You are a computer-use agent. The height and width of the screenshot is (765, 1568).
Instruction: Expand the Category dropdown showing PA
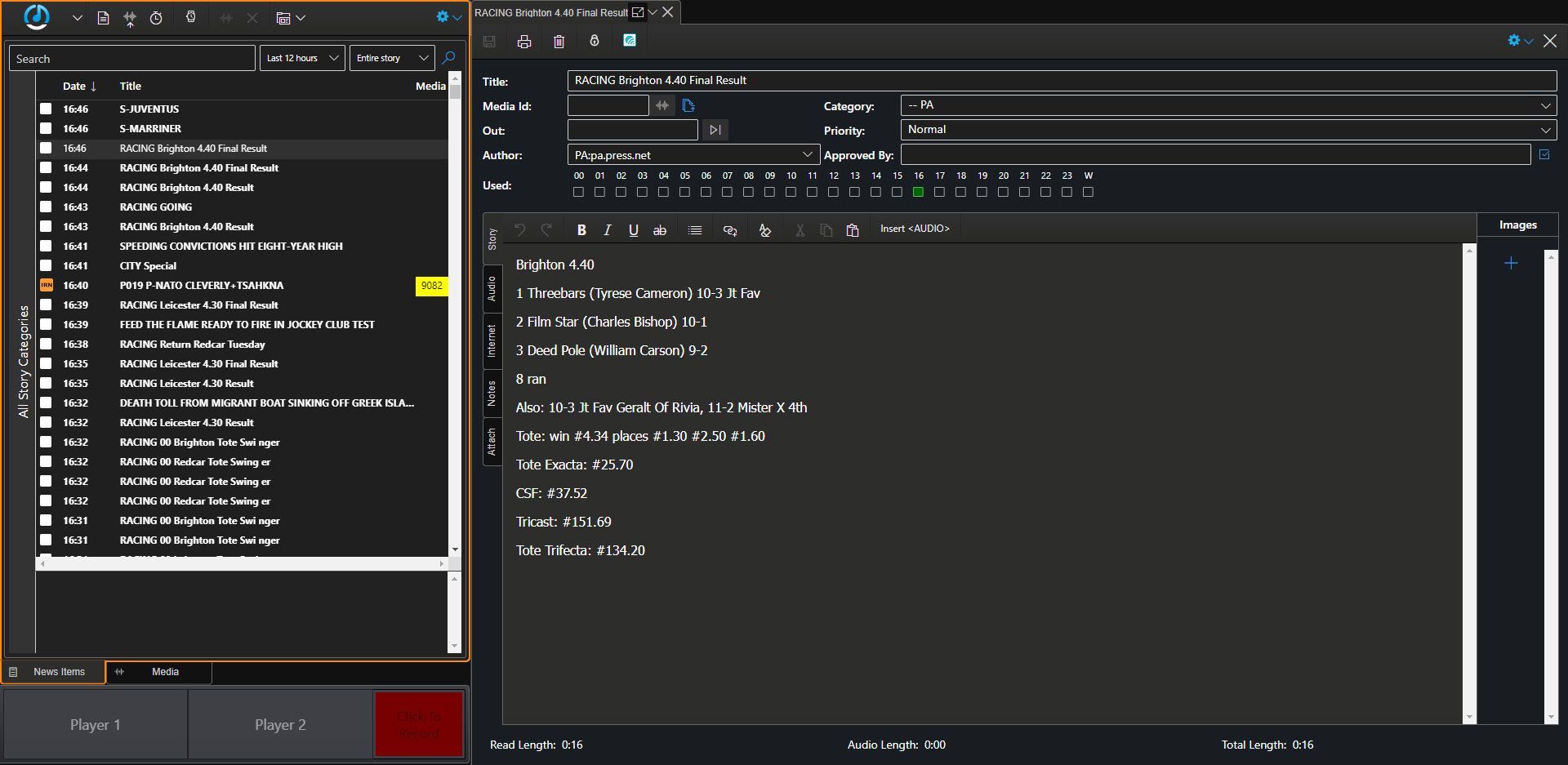tap(1228, 105)
